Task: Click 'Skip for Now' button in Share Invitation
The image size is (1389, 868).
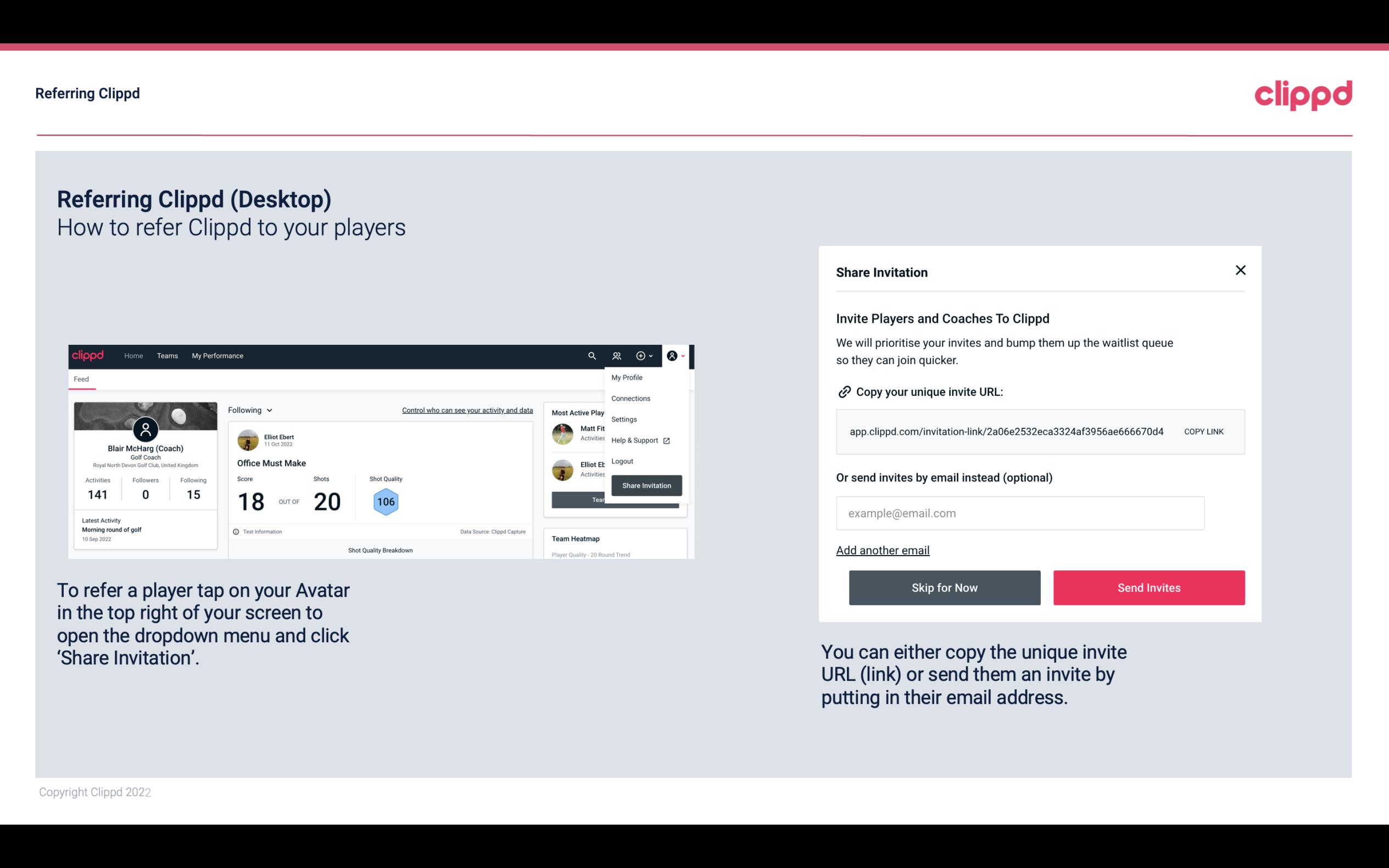Action: click(x=944, y=587)
